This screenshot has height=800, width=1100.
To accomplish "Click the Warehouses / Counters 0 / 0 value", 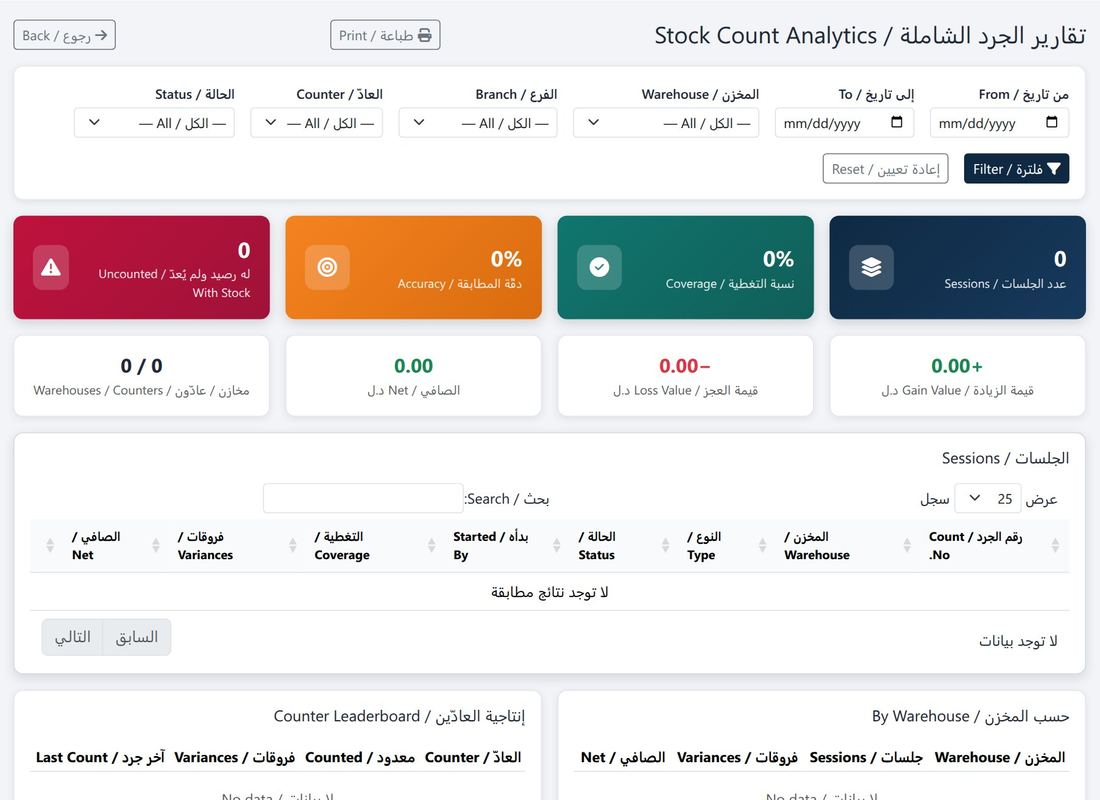I will (x=141, y=366).
